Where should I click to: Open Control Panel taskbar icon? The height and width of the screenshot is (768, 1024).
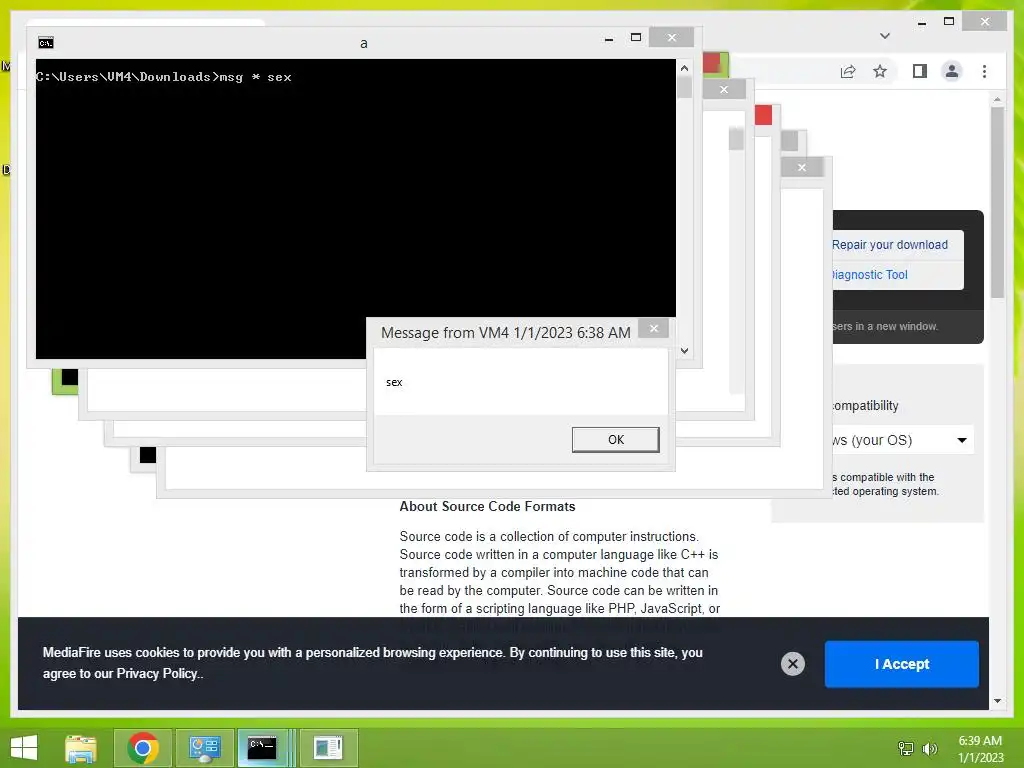pyautogui.click(x=204, y=748)
